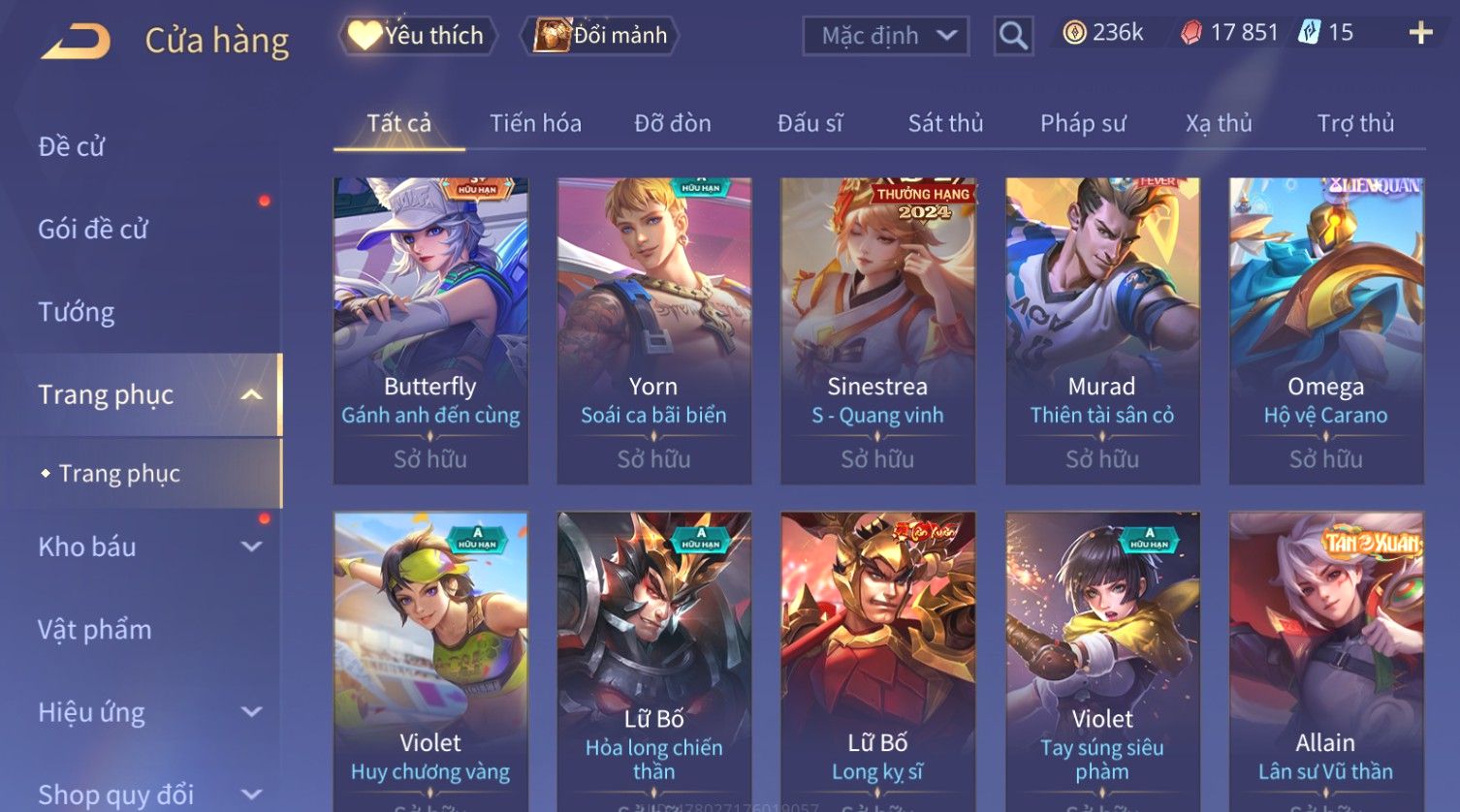This screenshot has width=1460, height=812.
Task: Select the Tiến hóa tab
Action: [535, 123]
